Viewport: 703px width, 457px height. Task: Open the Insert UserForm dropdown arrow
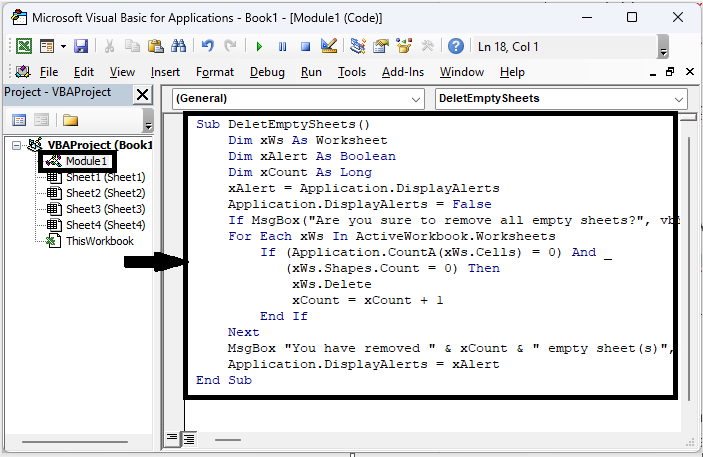[x=63, y=46]
